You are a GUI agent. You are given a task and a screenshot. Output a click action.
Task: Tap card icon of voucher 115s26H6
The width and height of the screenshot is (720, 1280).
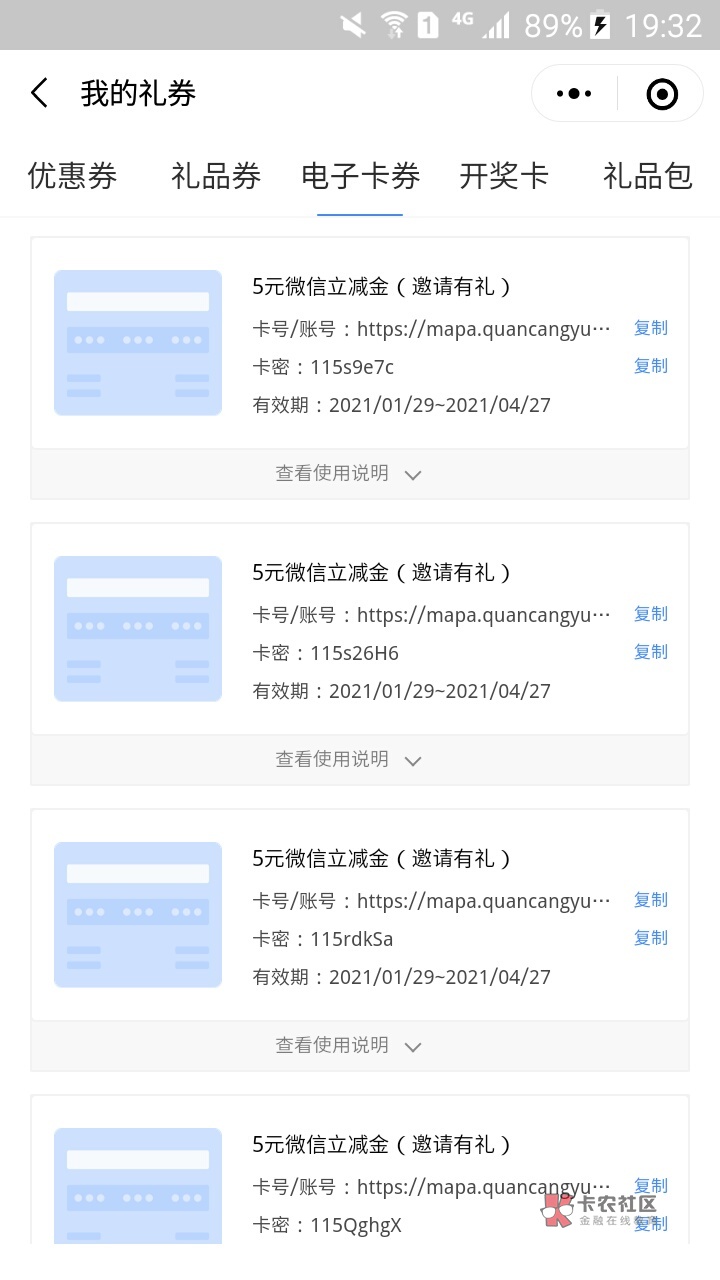point(138,629)
